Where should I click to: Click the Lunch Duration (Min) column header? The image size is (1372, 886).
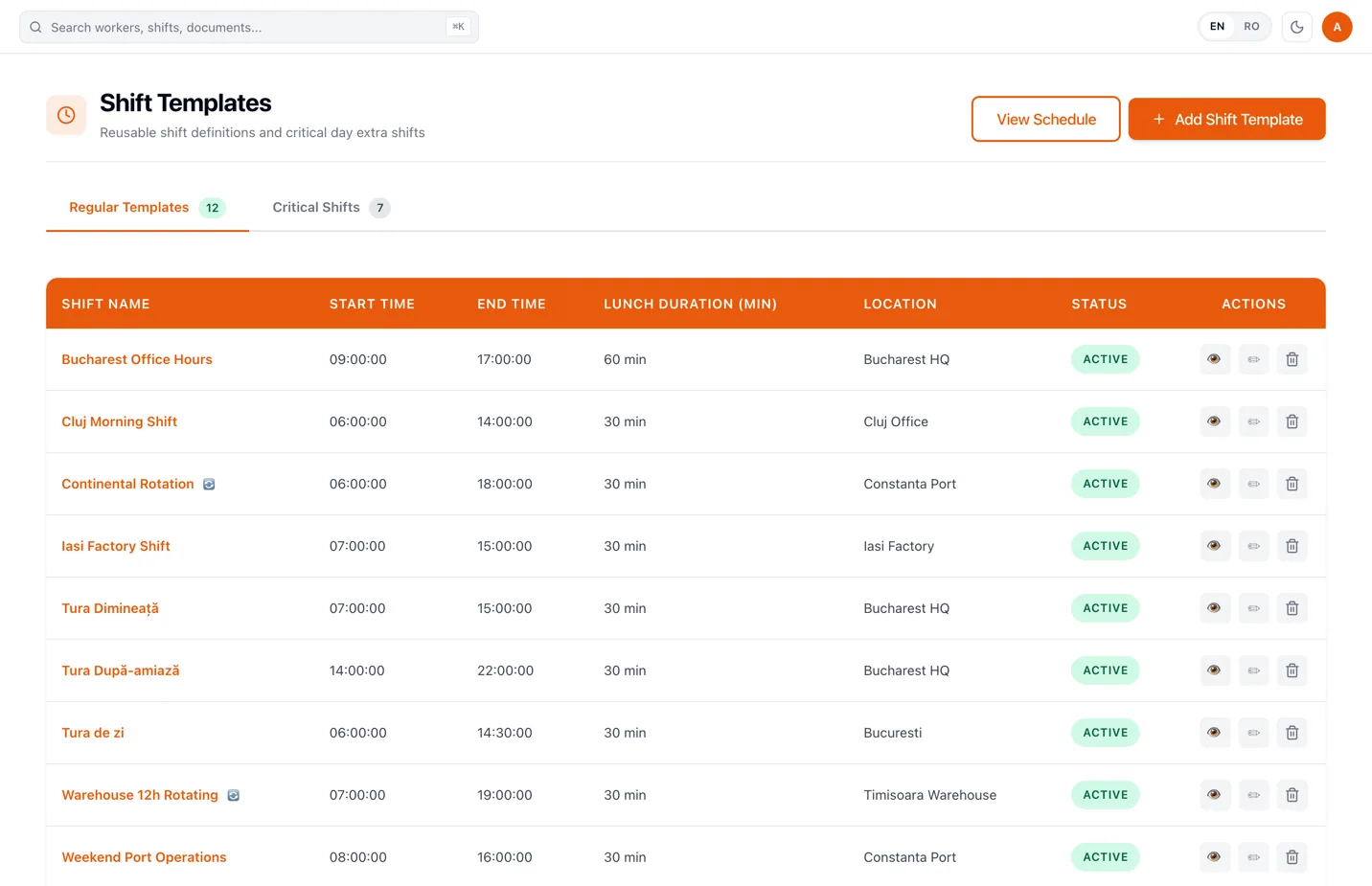click(x=690, y=304)
